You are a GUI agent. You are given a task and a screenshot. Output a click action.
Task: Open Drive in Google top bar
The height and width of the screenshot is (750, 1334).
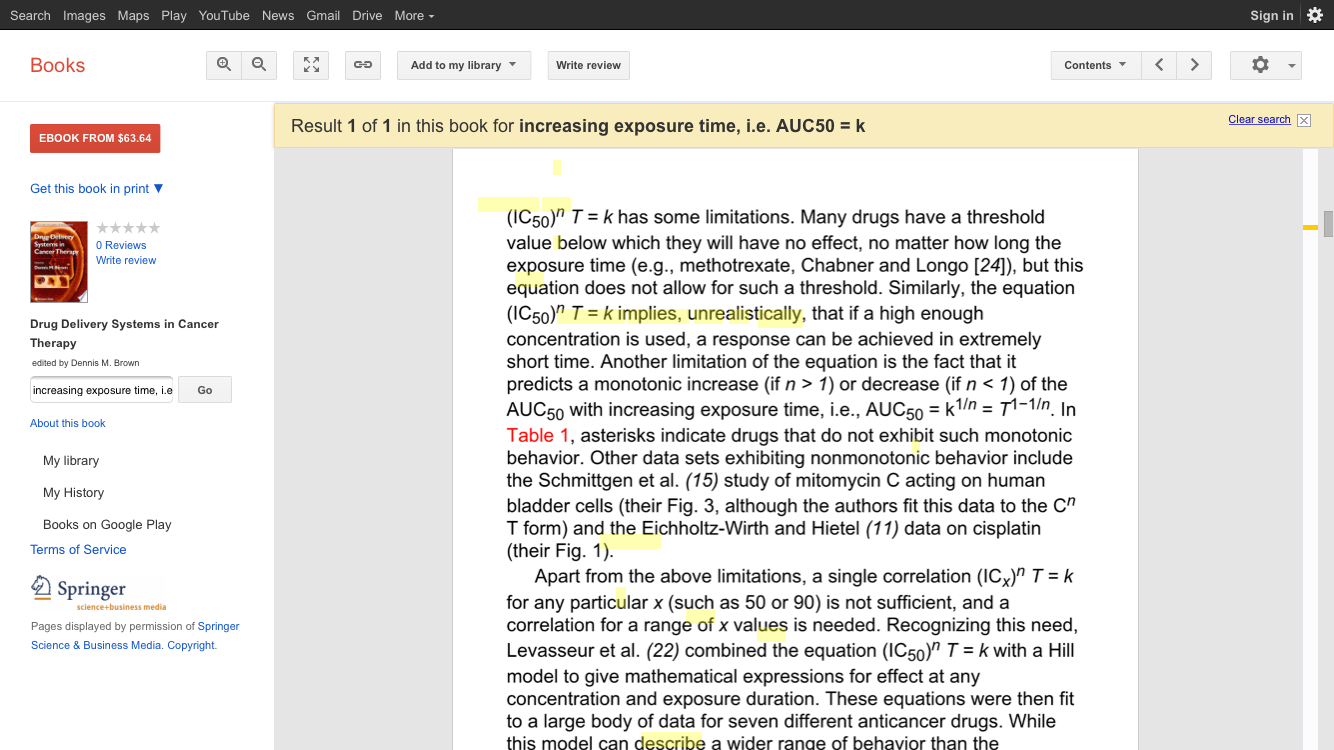pyautogui.click(x=367, y=15)
